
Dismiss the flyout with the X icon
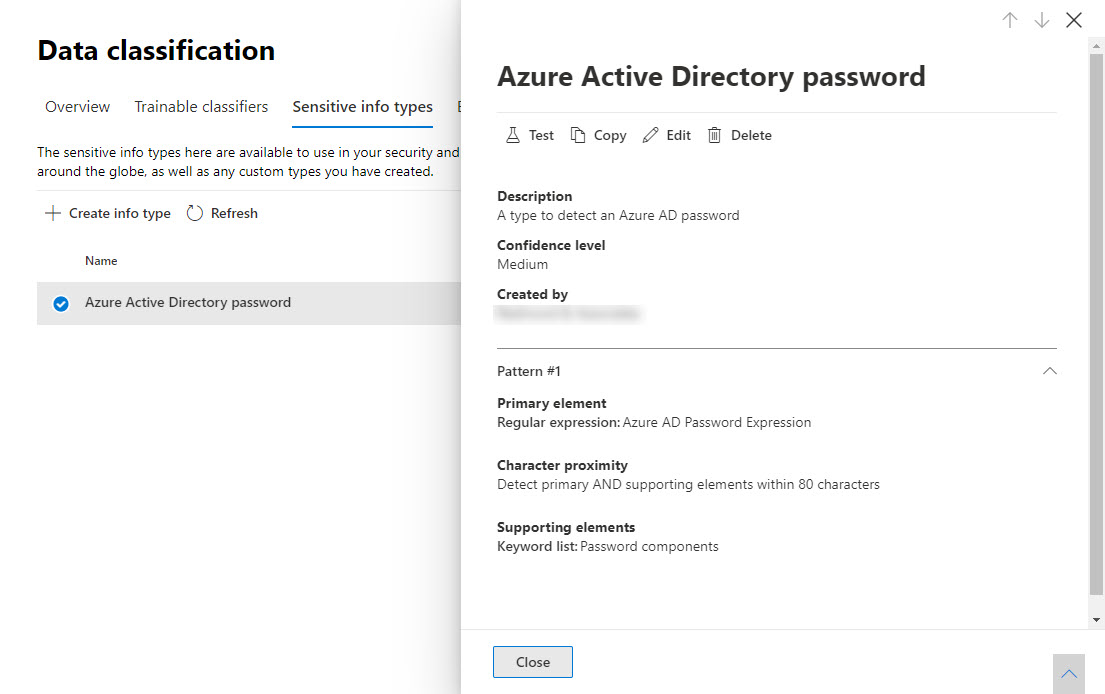[x=1074, y=20]
